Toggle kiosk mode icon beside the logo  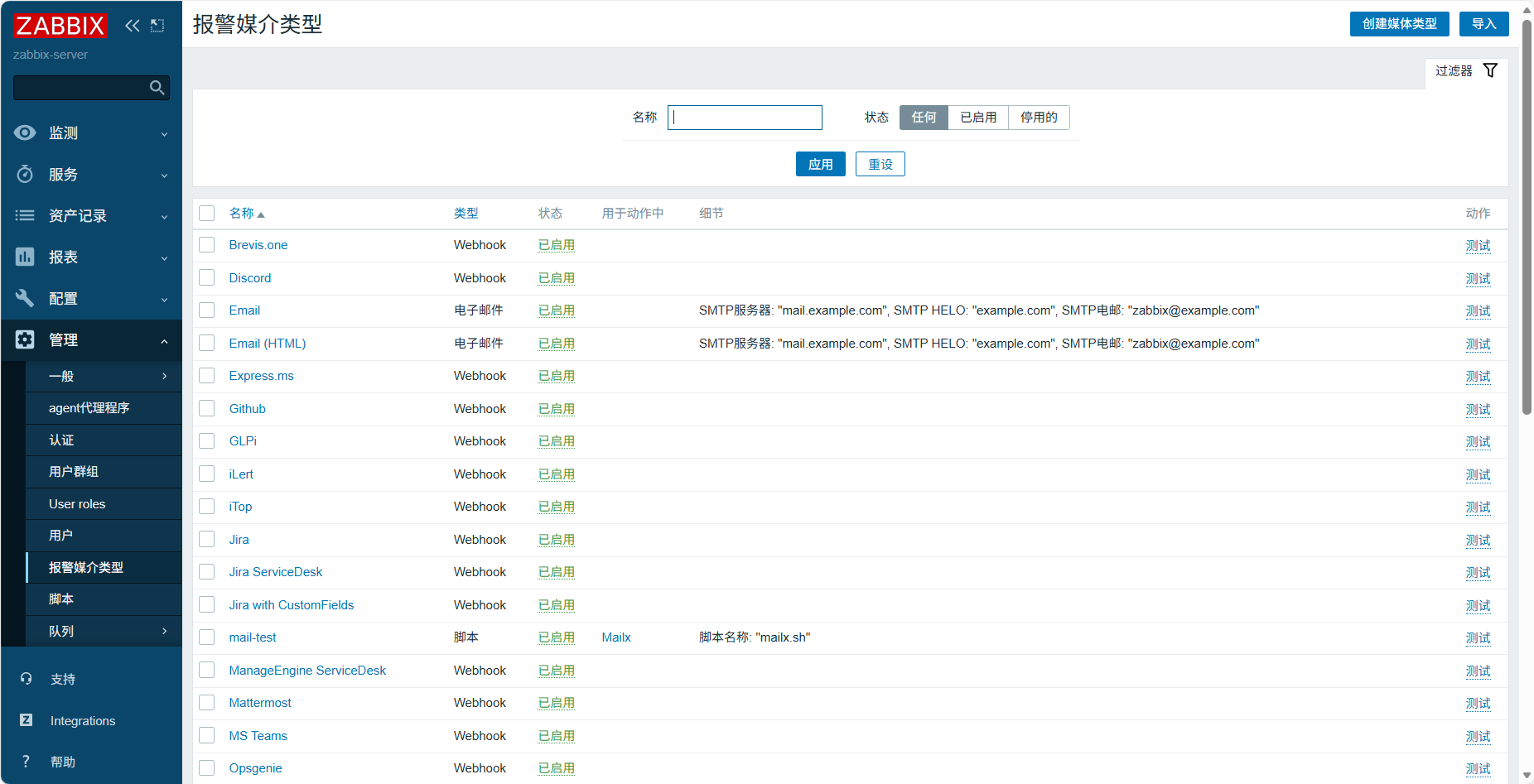tap(157, 26)
